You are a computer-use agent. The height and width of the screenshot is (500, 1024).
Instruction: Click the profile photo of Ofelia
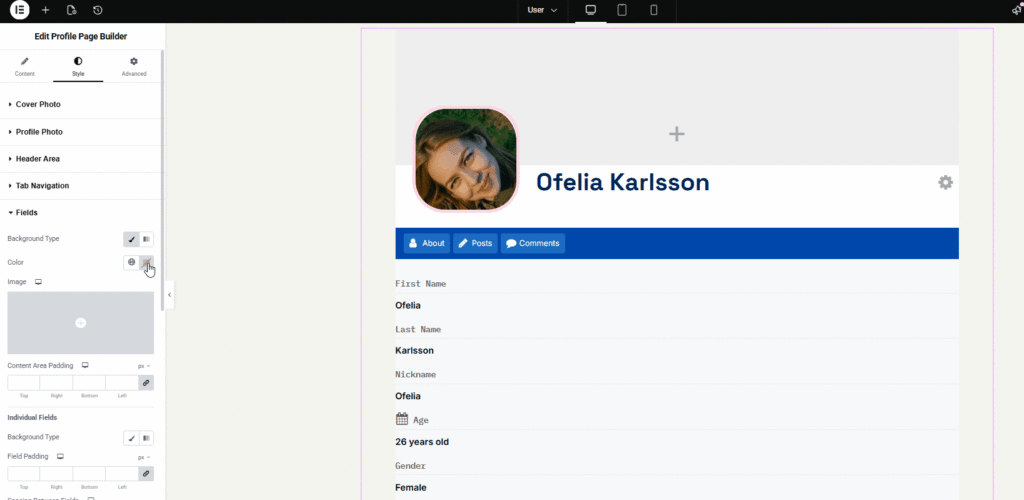point(466,160)
